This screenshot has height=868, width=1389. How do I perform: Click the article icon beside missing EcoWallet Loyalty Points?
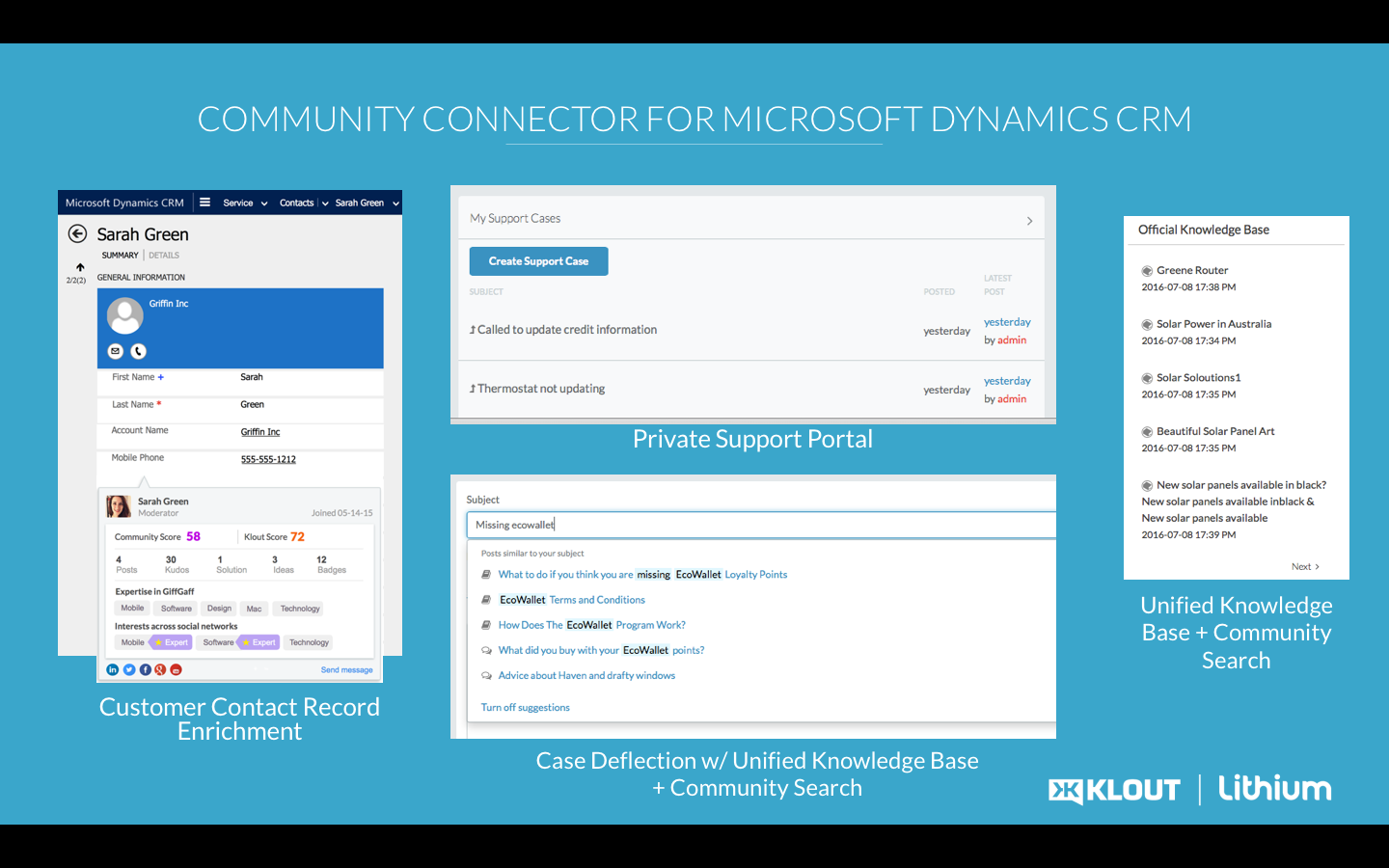coord(486,575)
